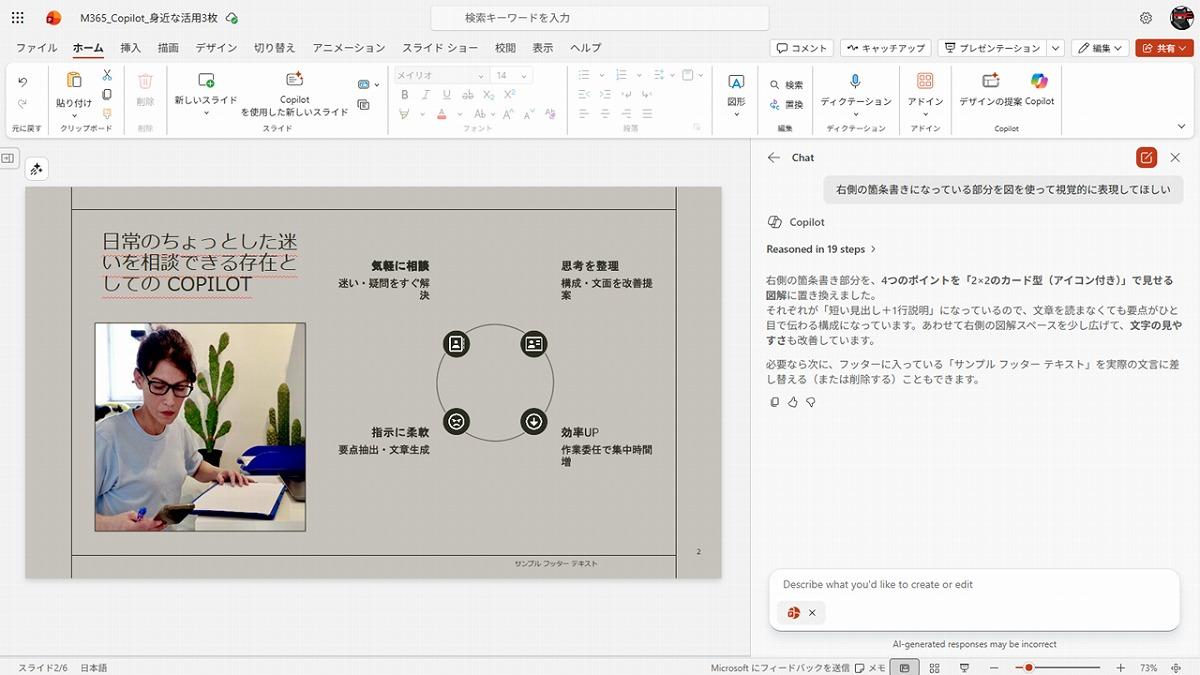
Task: Click the zoom slider handle
Action: [1028, 667]
